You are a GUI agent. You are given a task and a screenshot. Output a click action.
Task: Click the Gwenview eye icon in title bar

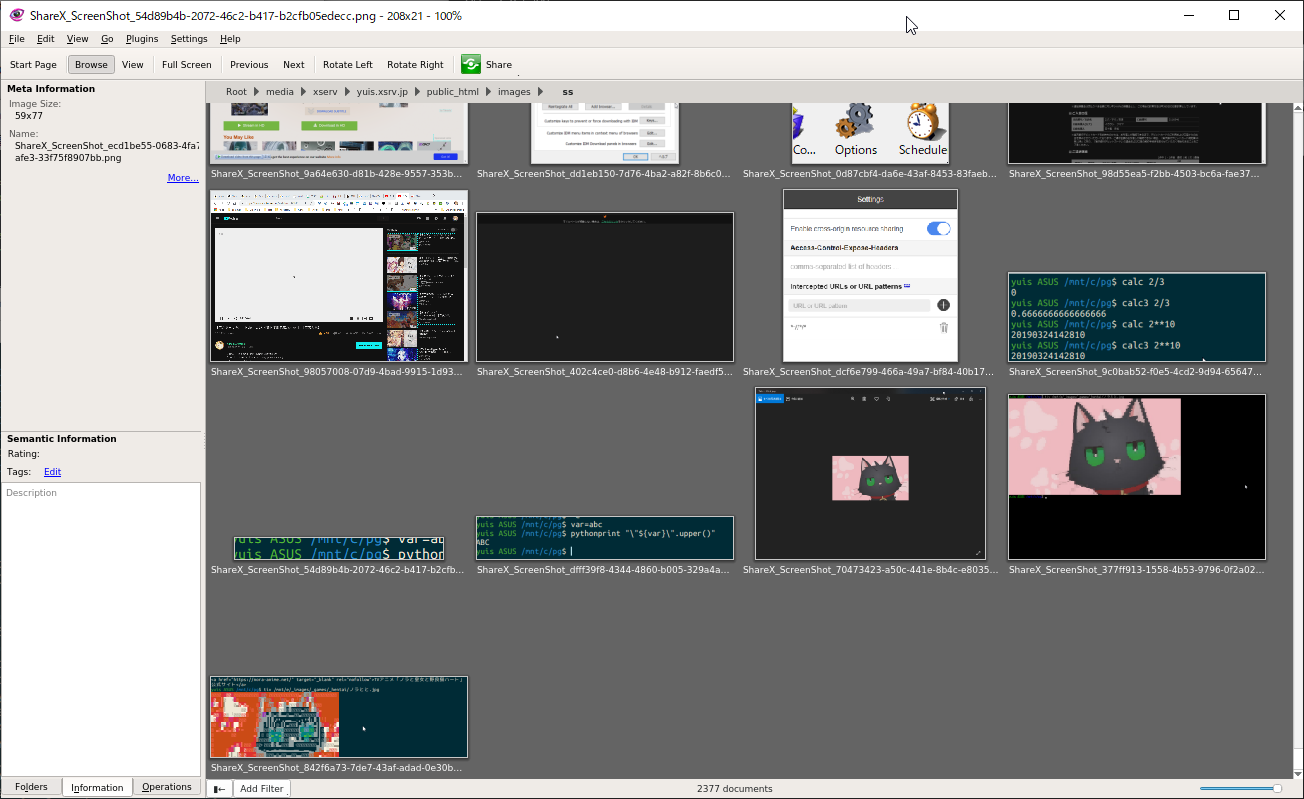[16, 16]
